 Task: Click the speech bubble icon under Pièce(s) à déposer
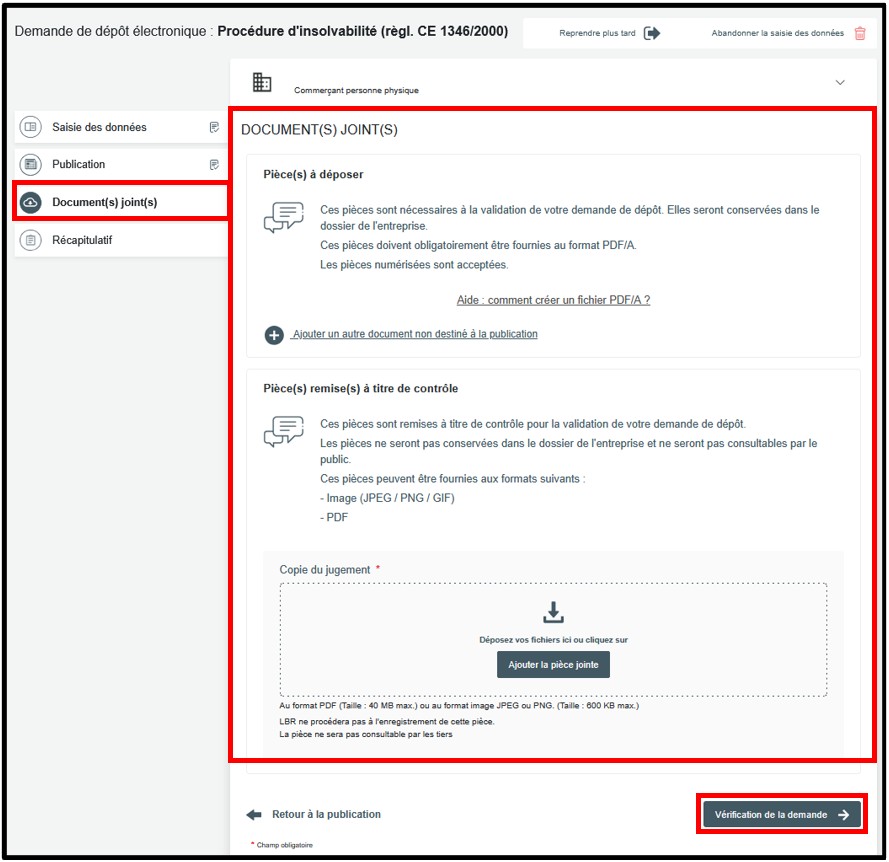click(x=283, y=217)
